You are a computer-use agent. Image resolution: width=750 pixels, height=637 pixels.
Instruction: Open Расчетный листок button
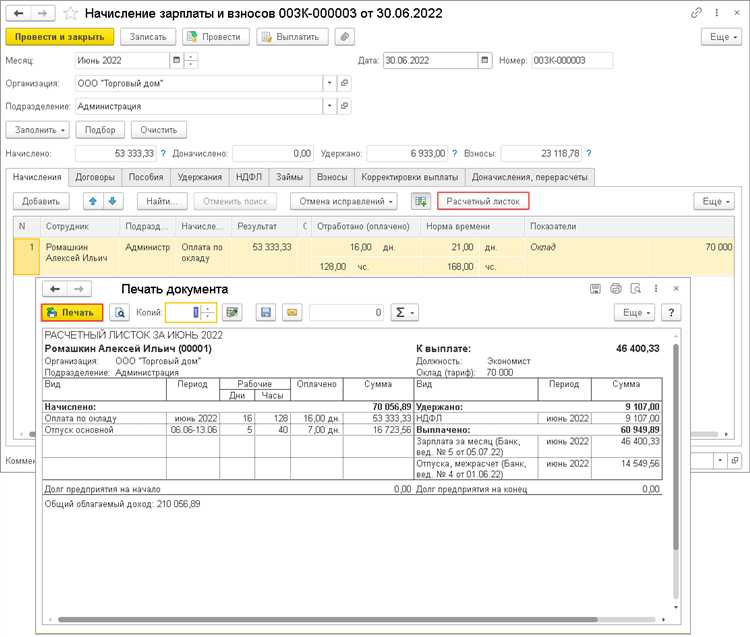click(483, 201)
